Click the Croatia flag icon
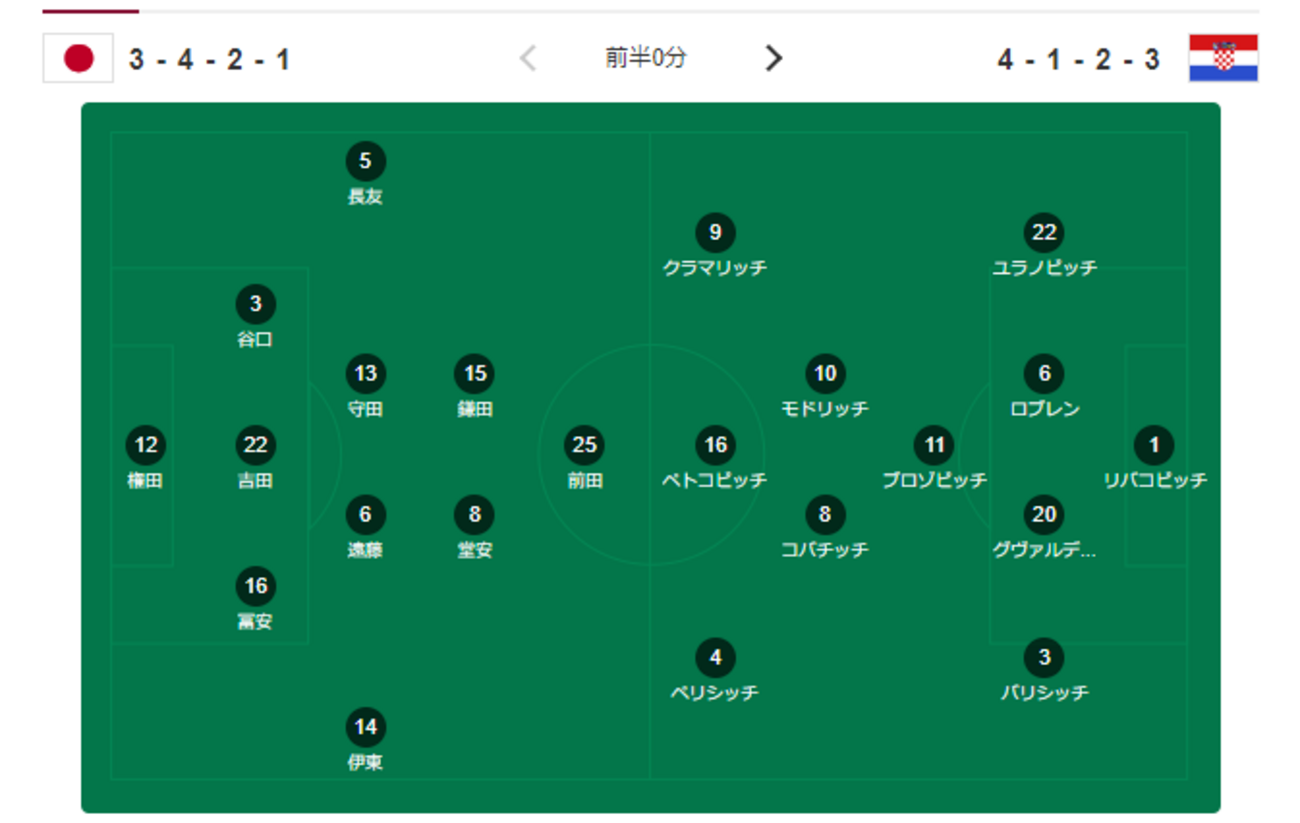This screenshot has height=823, width=1300. [x=1223, y=58]
